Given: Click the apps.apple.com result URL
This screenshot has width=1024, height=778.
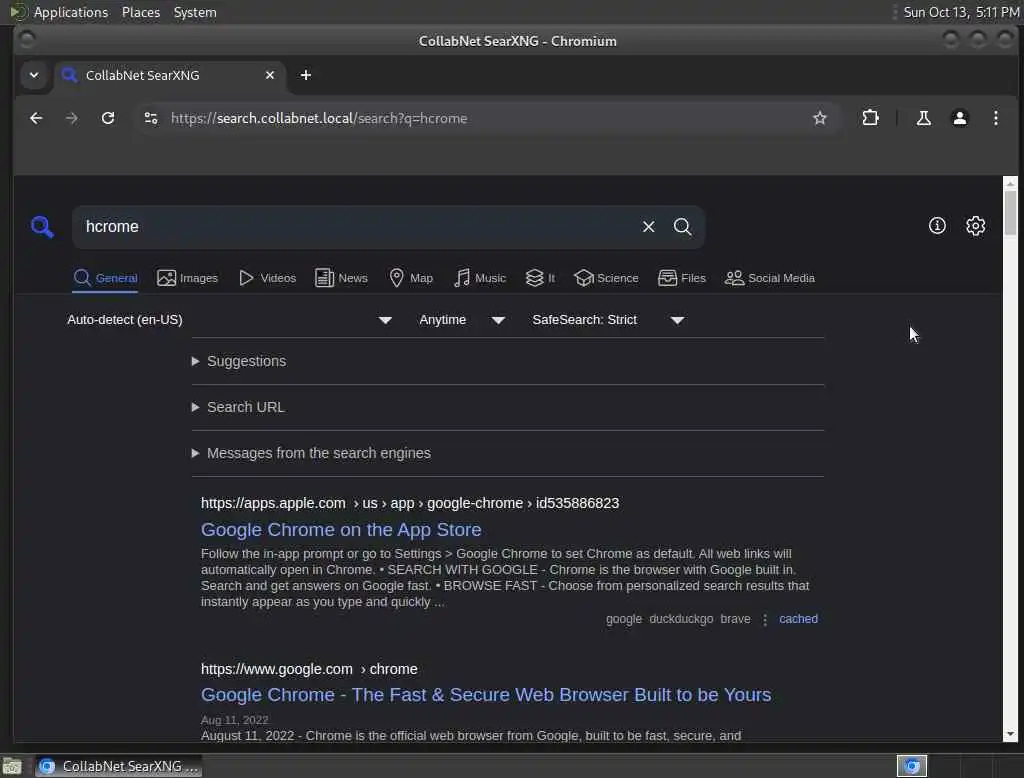Looking at the screenshot, I should click(409, 504).
